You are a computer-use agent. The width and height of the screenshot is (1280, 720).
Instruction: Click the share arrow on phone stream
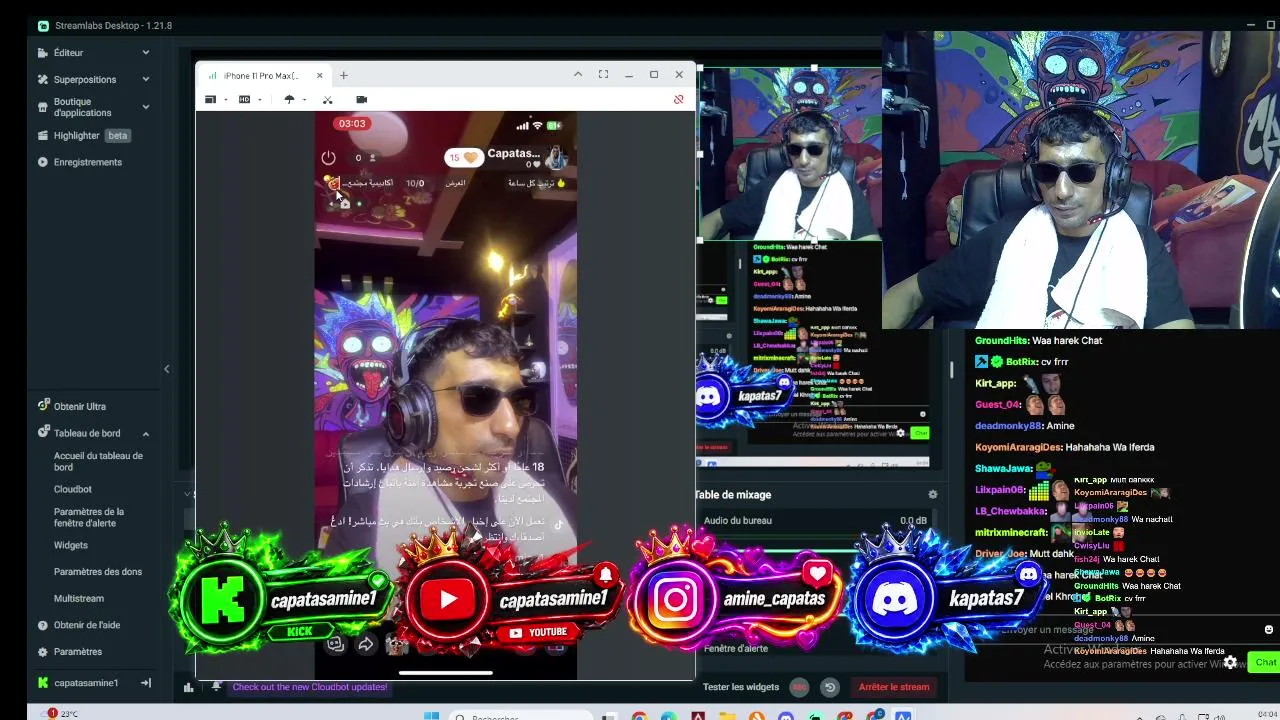[x=366, y=645]
